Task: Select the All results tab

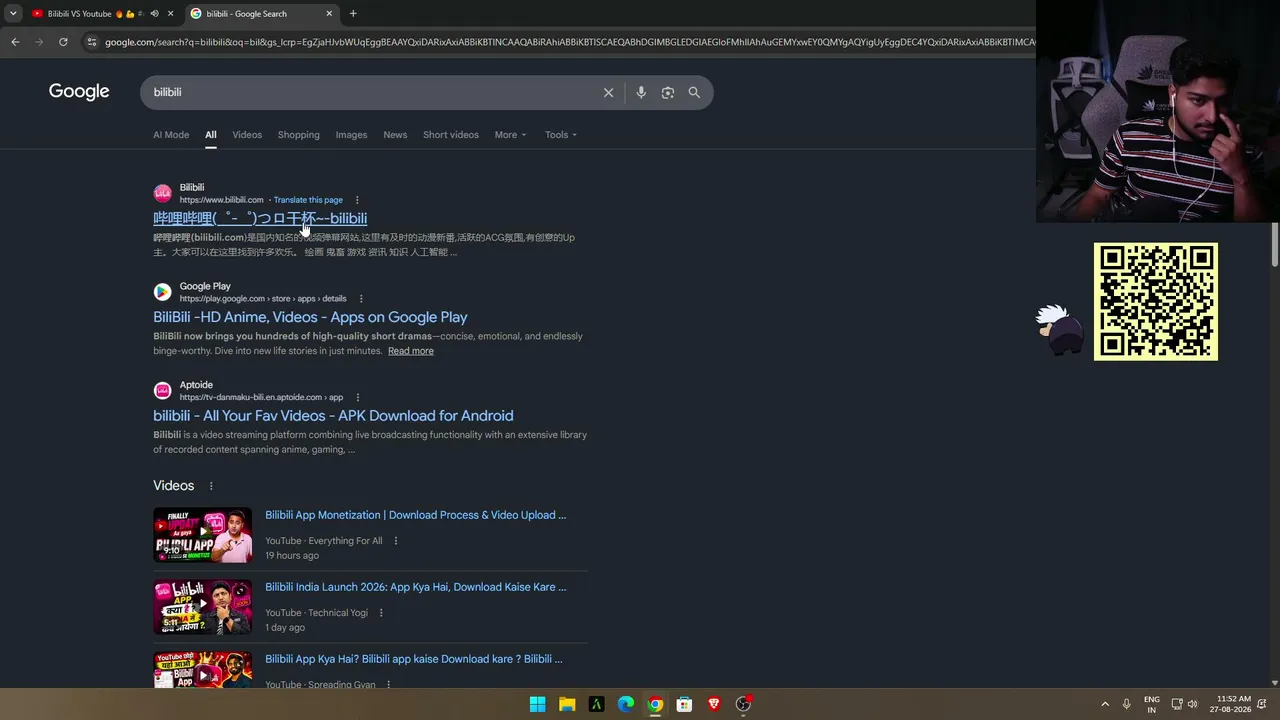Action: pos(211,135)
